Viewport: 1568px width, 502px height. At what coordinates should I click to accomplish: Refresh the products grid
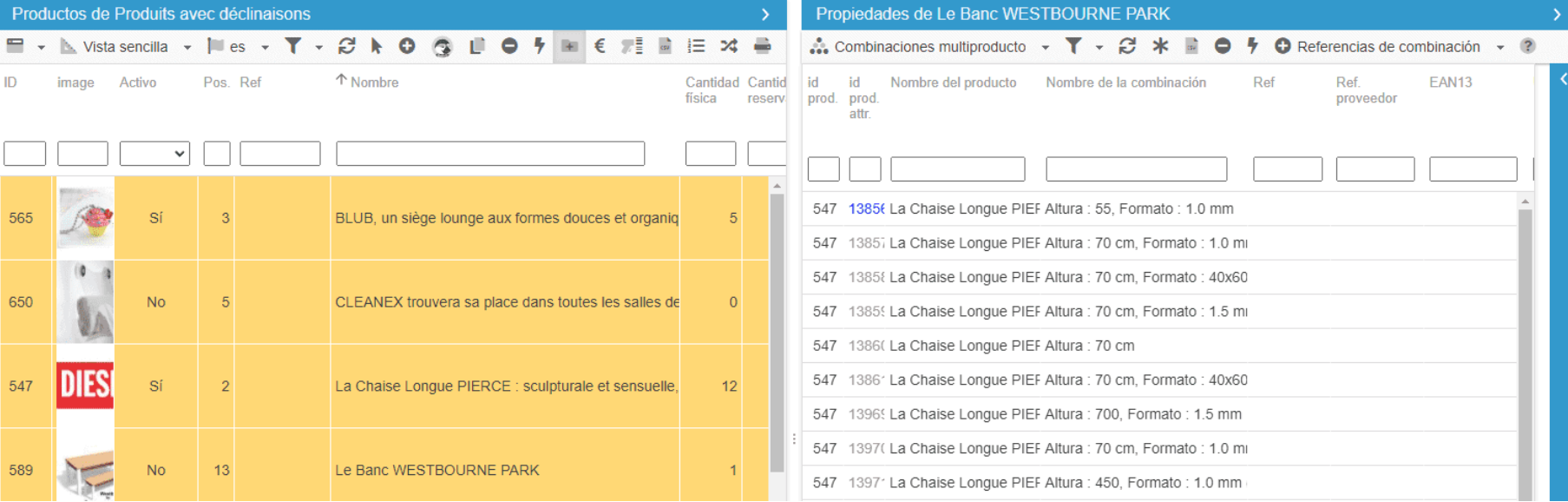(x=346, y=46)
